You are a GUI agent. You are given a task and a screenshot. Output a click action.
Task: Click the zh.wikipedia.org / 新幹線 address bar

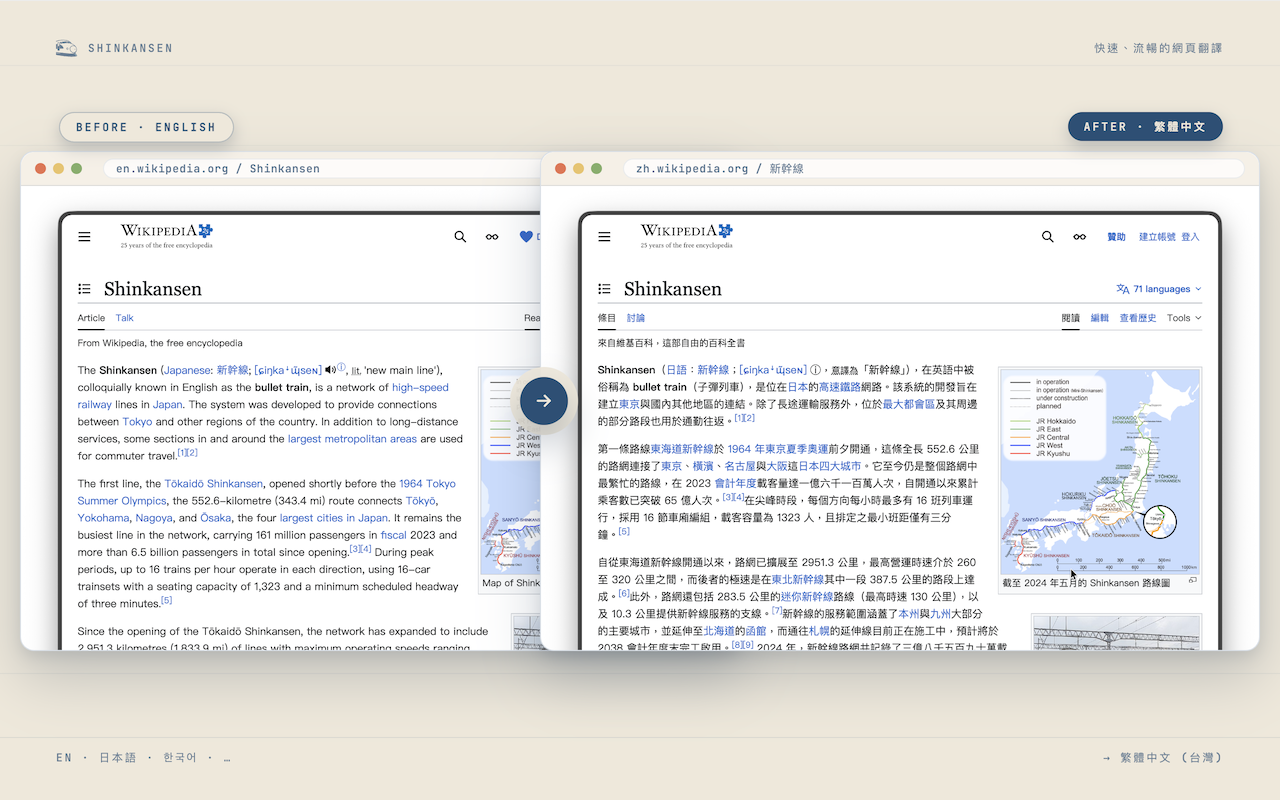[934, 168]
